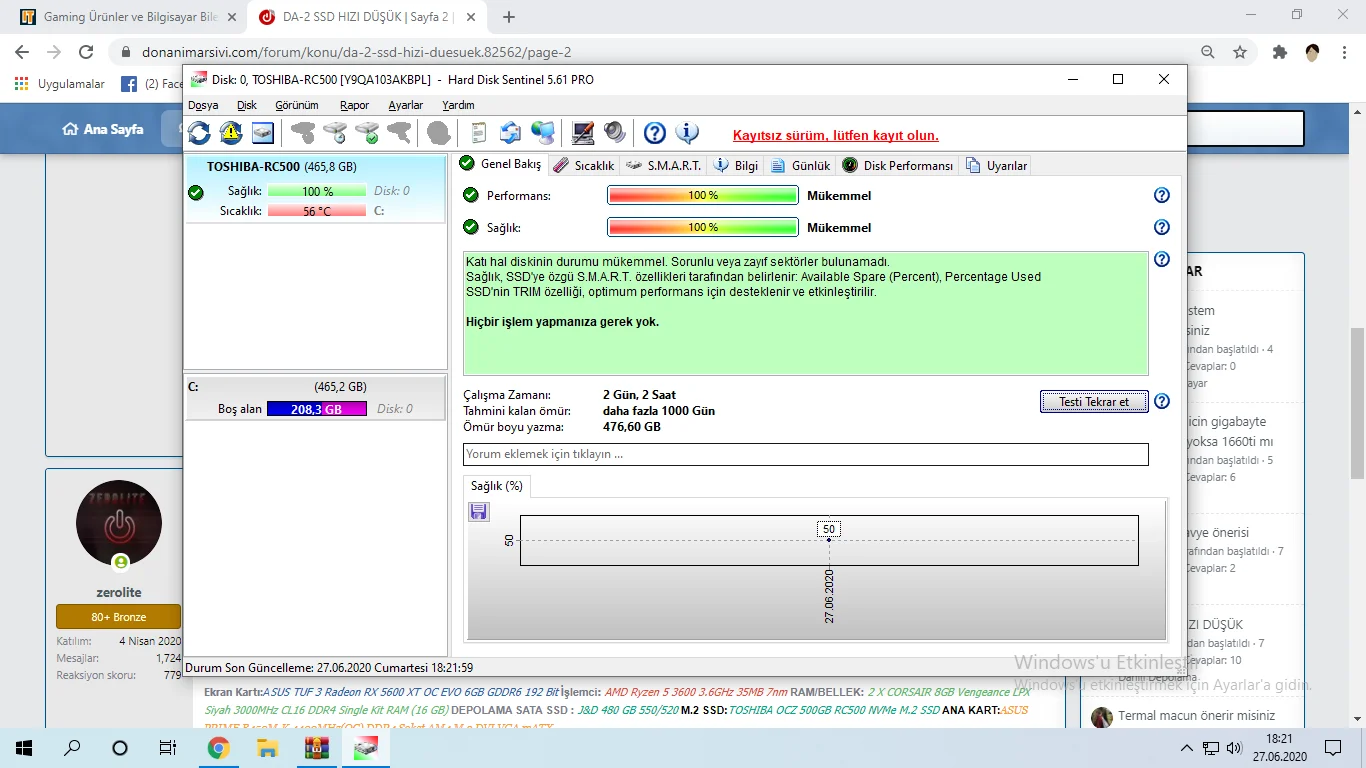Open the Görünüm menu
1366x768 pixels.
coord(297,105)
